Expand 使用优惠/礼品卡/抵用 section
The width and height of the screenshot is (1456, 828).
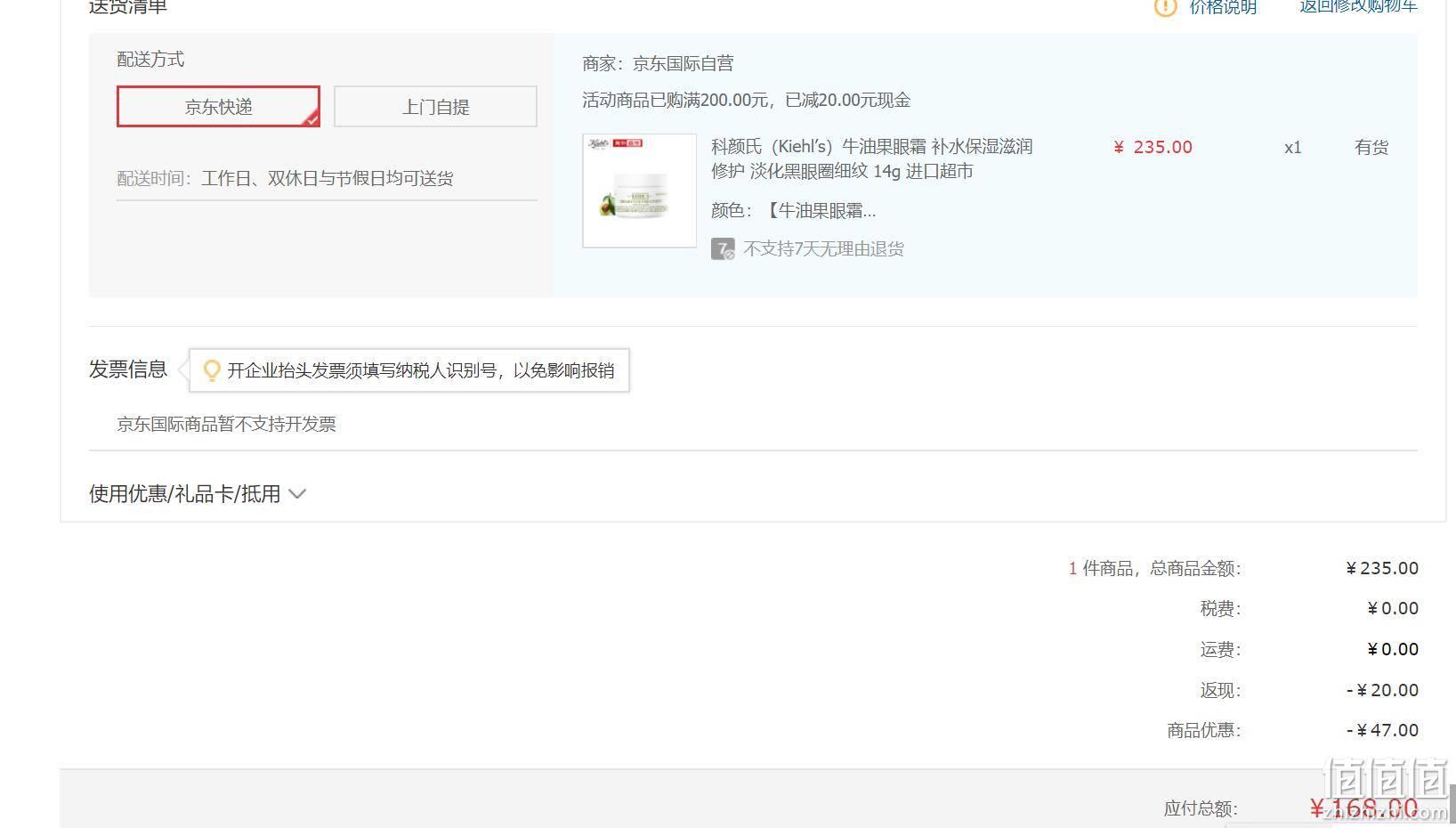point(198,494)
